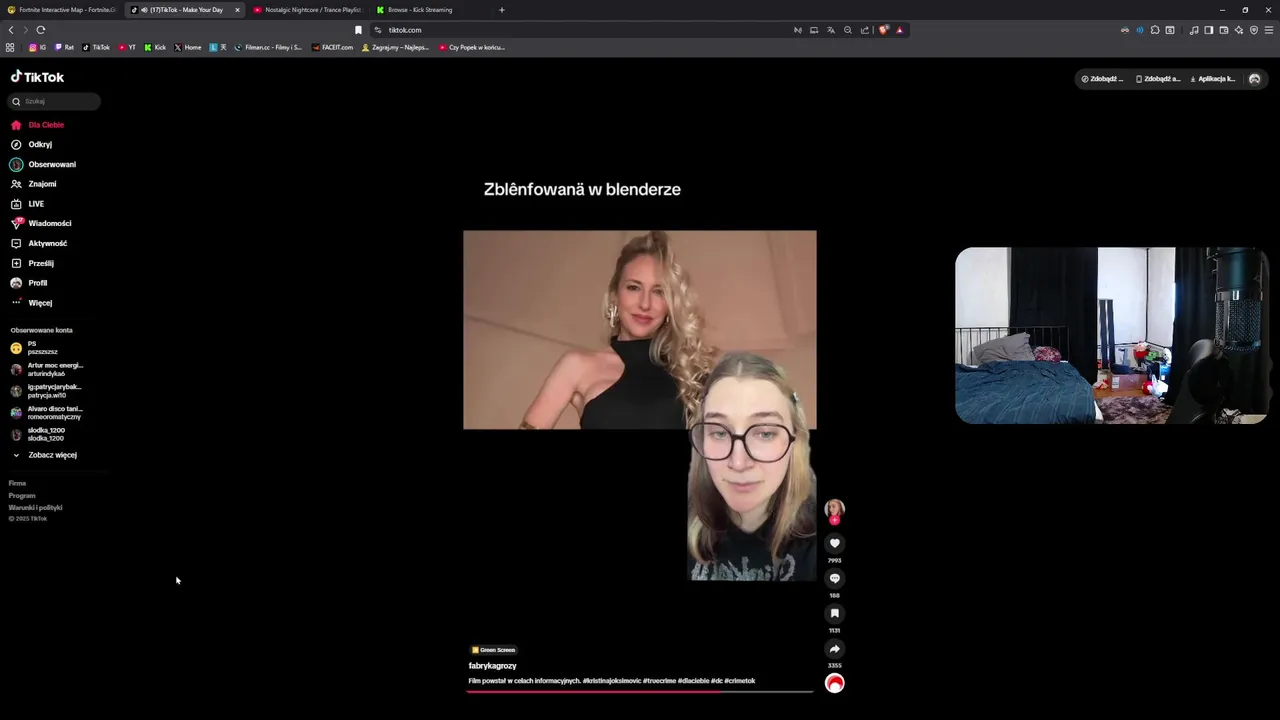Open the FACEIT.com bookmark
1280x720 pixels.
click(x=332, y=47)
